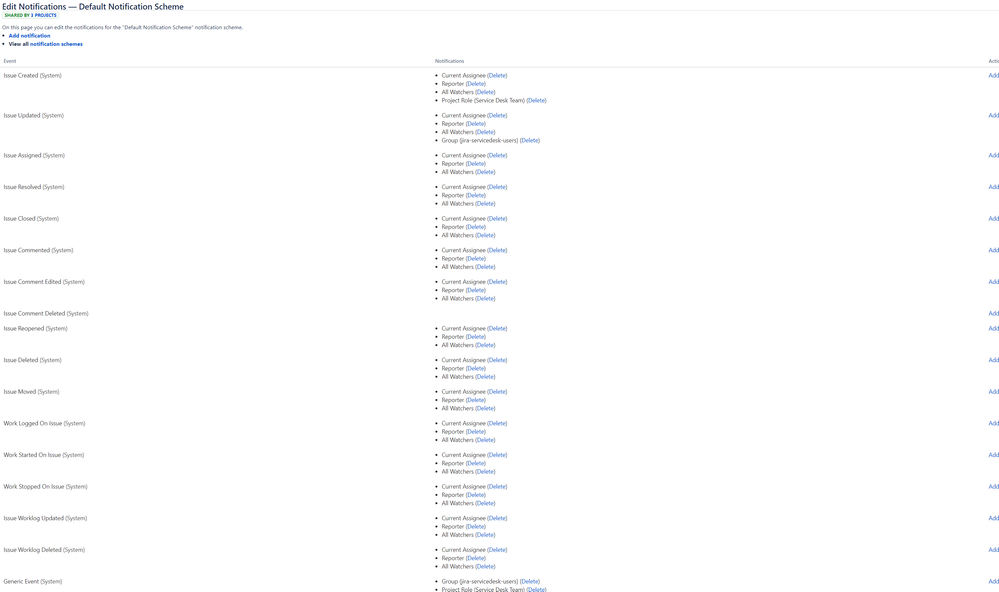Delete Current Assignee from Issue Resolved
999x592 pixels.
click(x=497, y=187)
